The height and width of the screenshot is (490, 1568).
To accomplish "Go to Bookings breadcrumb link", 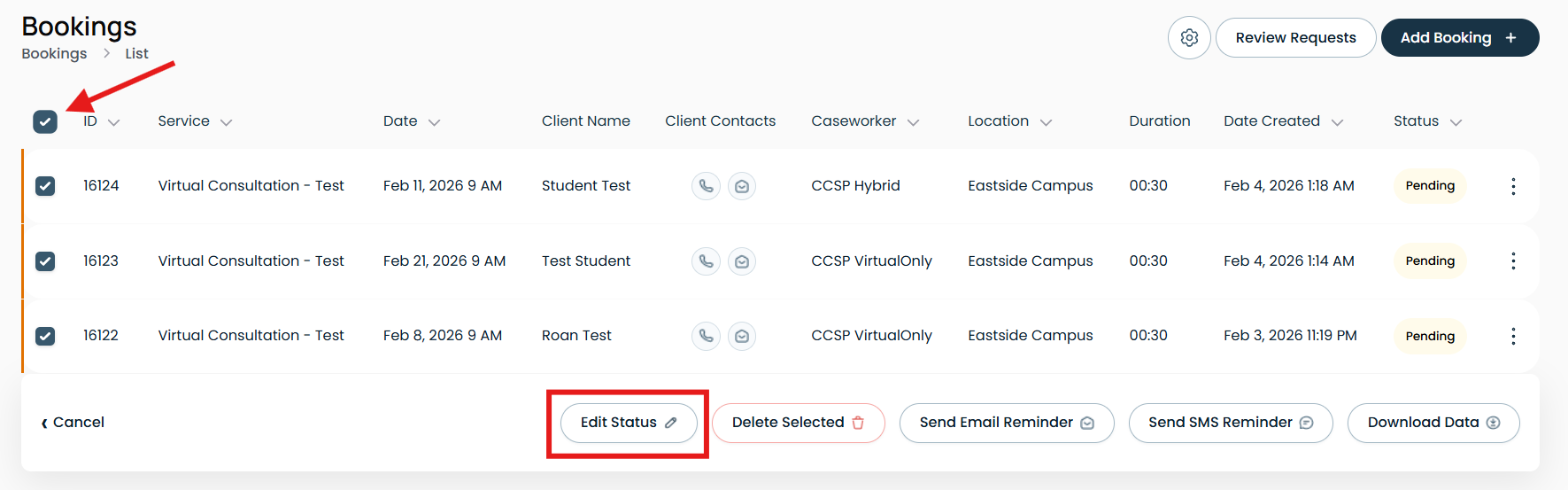I will point(54,53).
